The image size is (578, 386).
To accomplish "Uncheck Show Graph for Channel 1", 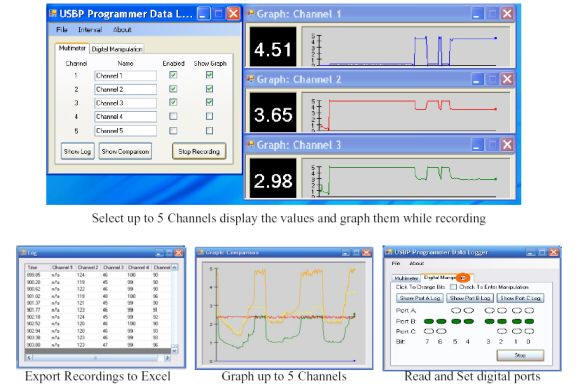I will click(209, 75).
